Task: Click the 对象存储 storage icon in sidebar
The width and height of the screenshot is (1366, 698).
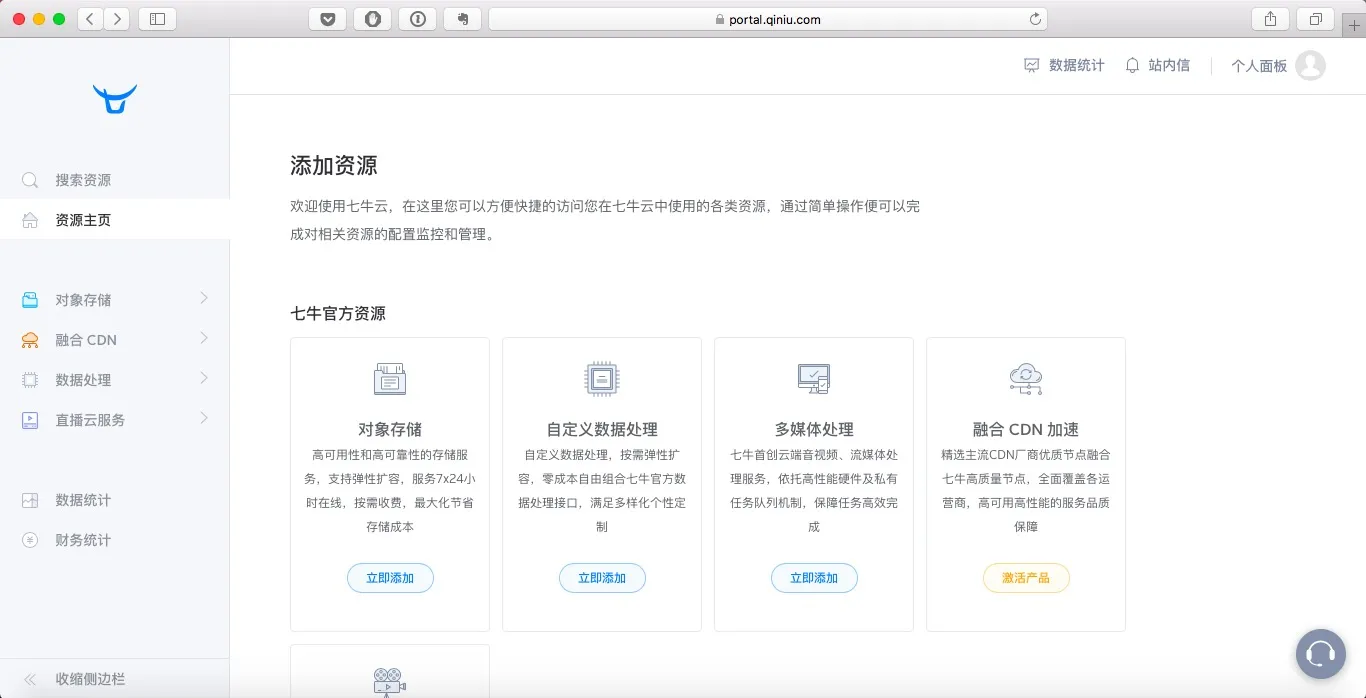Action: coord(30,300)
